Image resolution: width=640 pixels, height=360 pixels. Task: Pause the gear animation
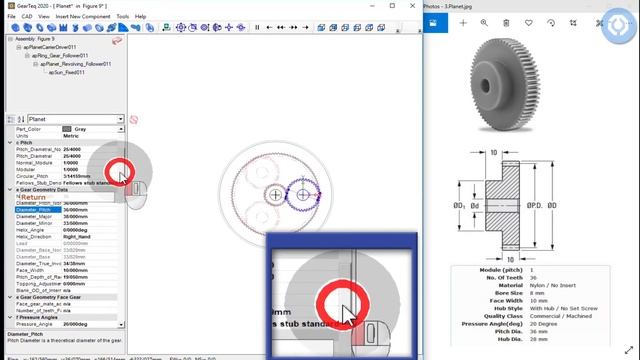[x=257, y=28]
